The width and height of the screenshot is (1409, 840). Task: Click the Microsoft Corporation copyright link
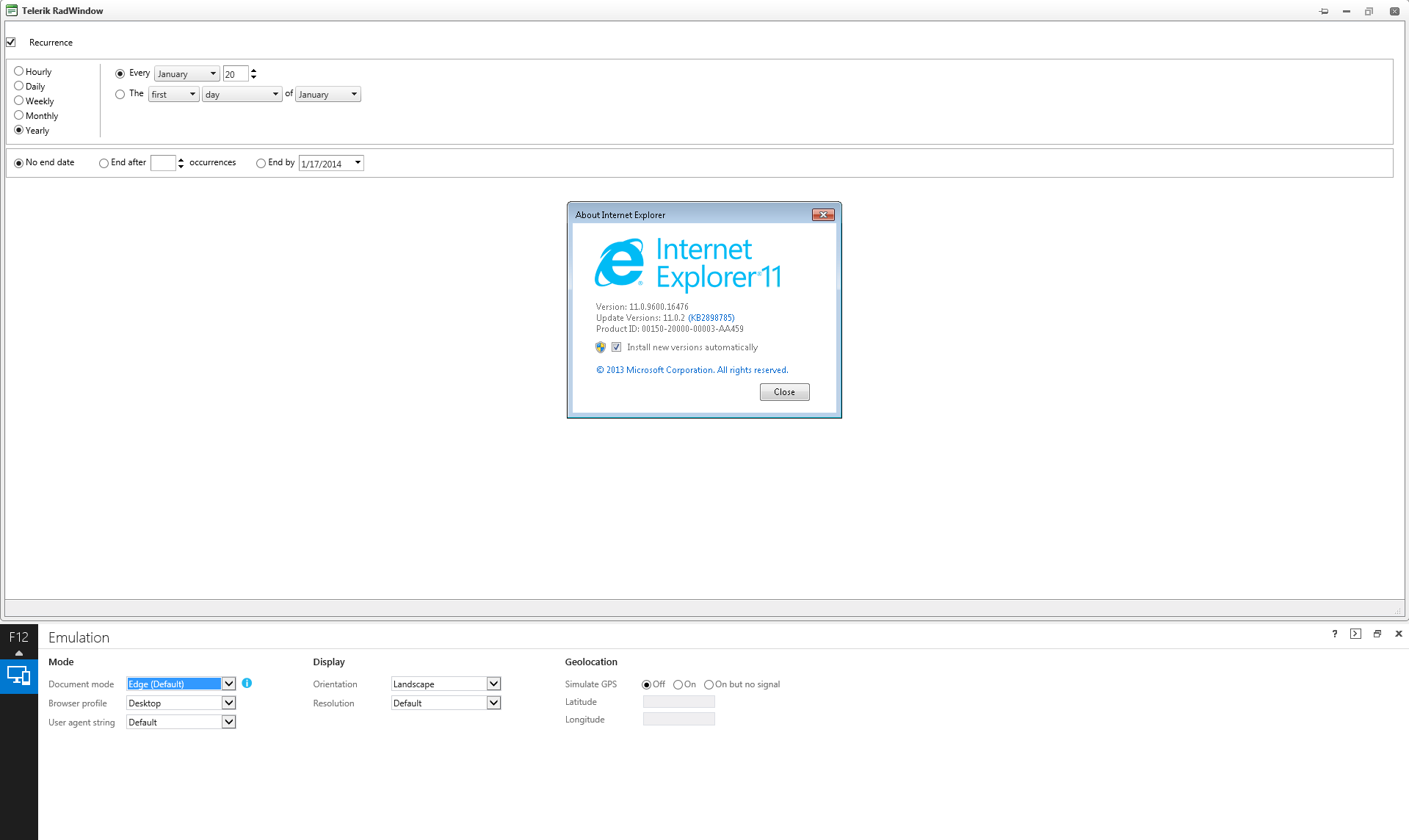(692, 370)
